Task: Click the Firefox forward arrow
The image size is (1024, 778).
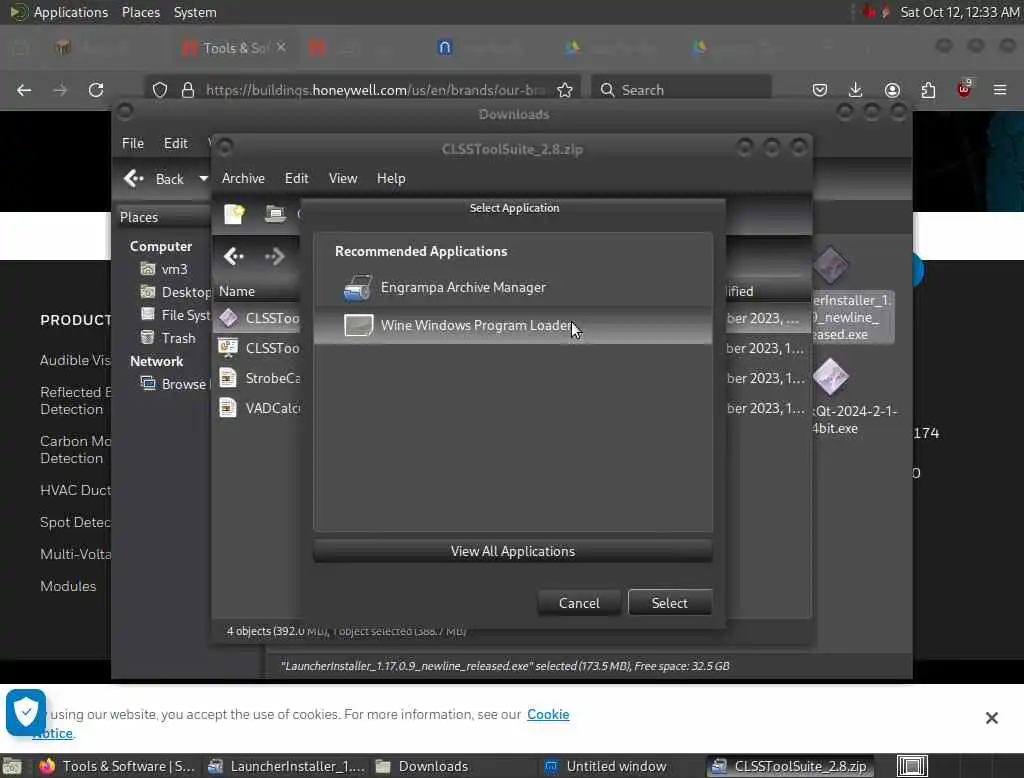Action: click(60, 90)
